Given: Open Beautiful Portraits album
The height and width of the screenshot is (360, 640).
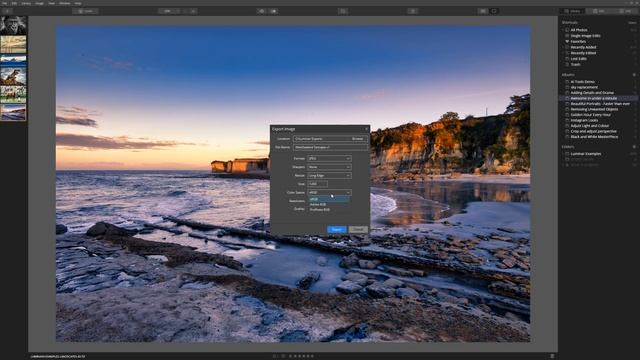Looking at the screenshot, I should [600, 104].
